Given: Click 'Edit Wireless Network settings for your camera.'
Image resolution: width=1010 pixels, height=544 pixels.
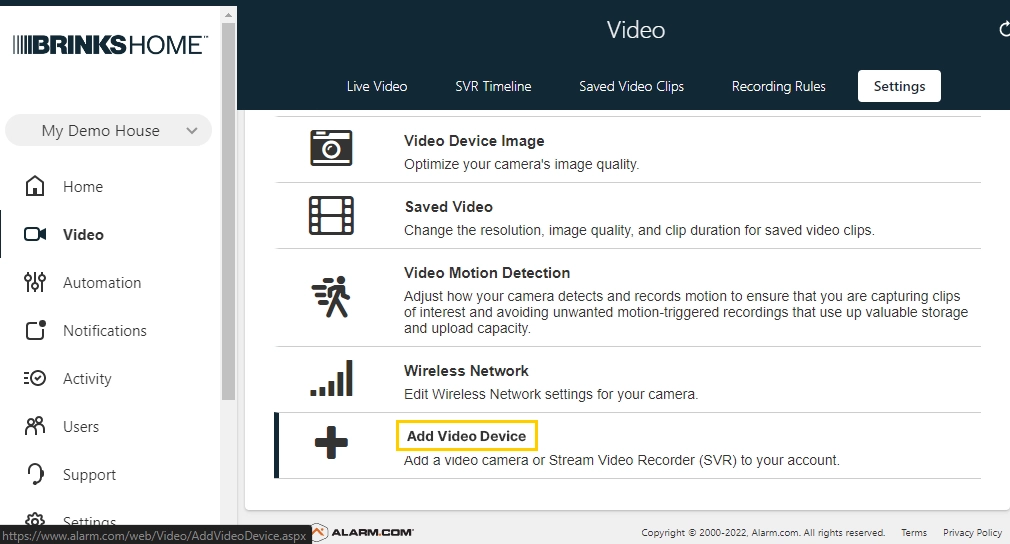Looking at the screenshot, I should tap(551, 394).
